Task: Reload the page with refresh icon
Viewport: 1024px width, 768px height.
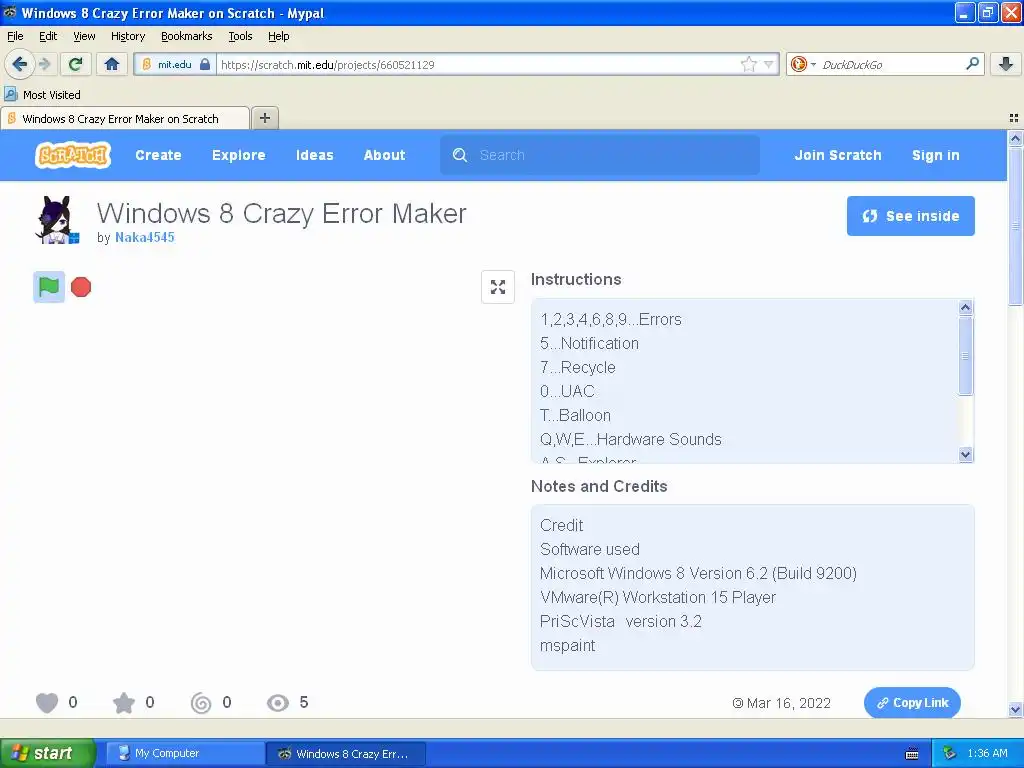Action: click(76, 64)
